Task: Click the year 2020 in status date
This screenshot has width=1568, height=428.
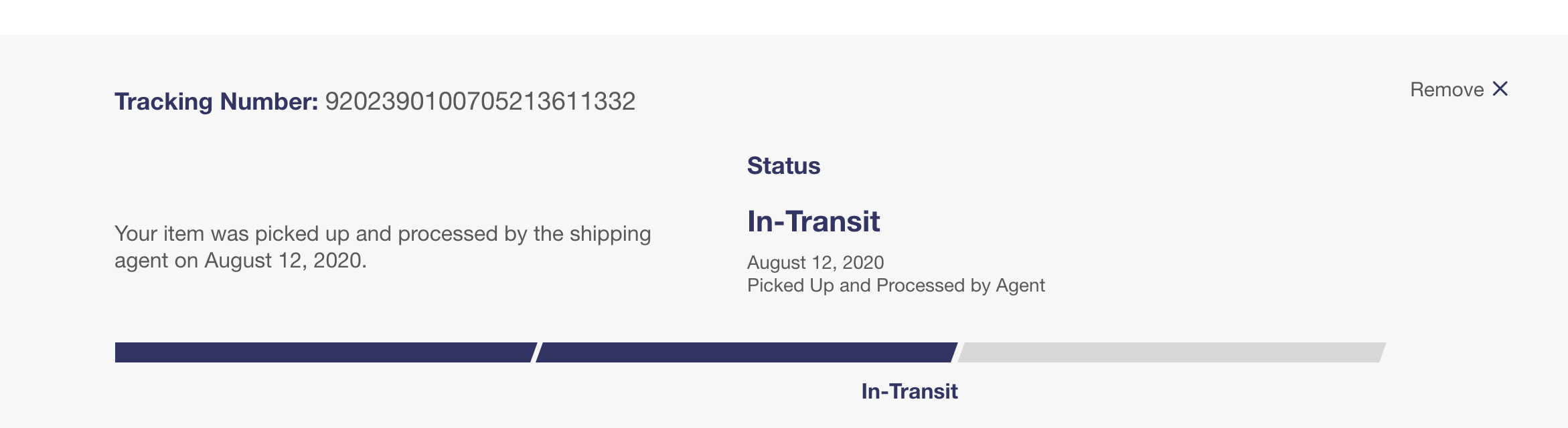Action: pyautogui.click(x=863, y=263)
